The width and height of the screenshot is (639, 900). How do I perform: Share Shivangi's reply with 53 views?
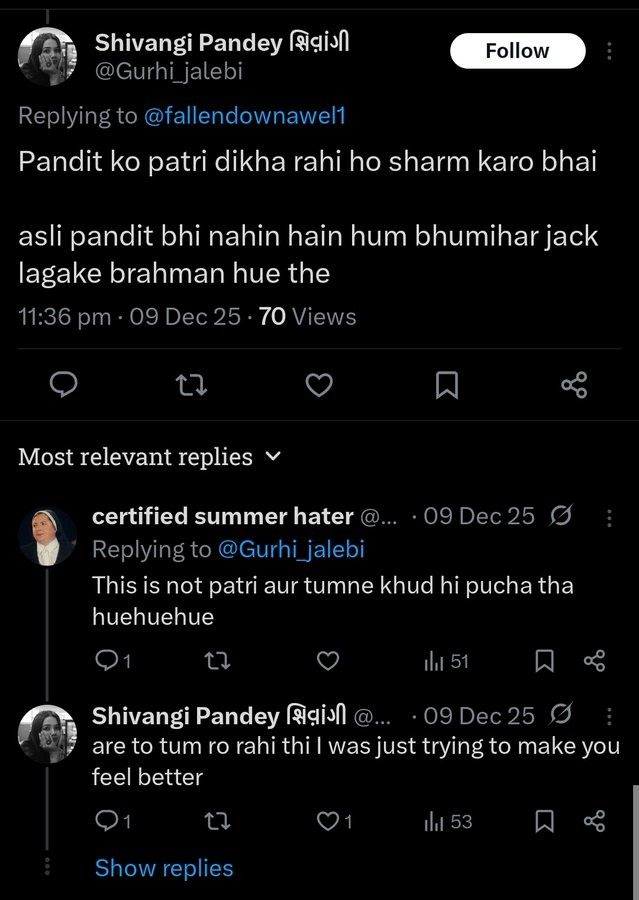(x=594, y=821)
